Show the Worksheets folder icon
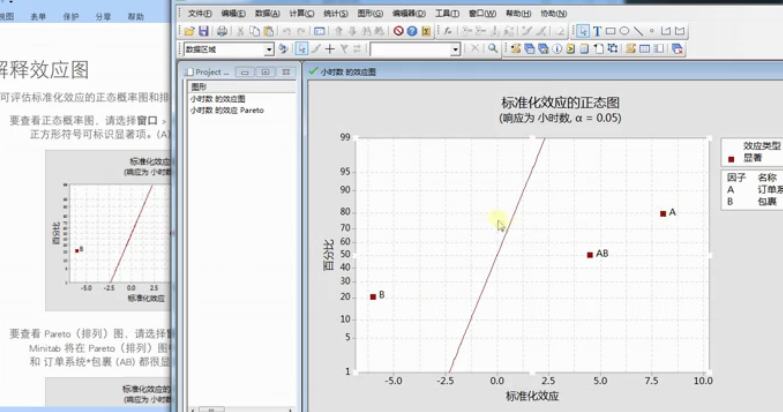This screenshot has height=412, width=783. (529, 48)
